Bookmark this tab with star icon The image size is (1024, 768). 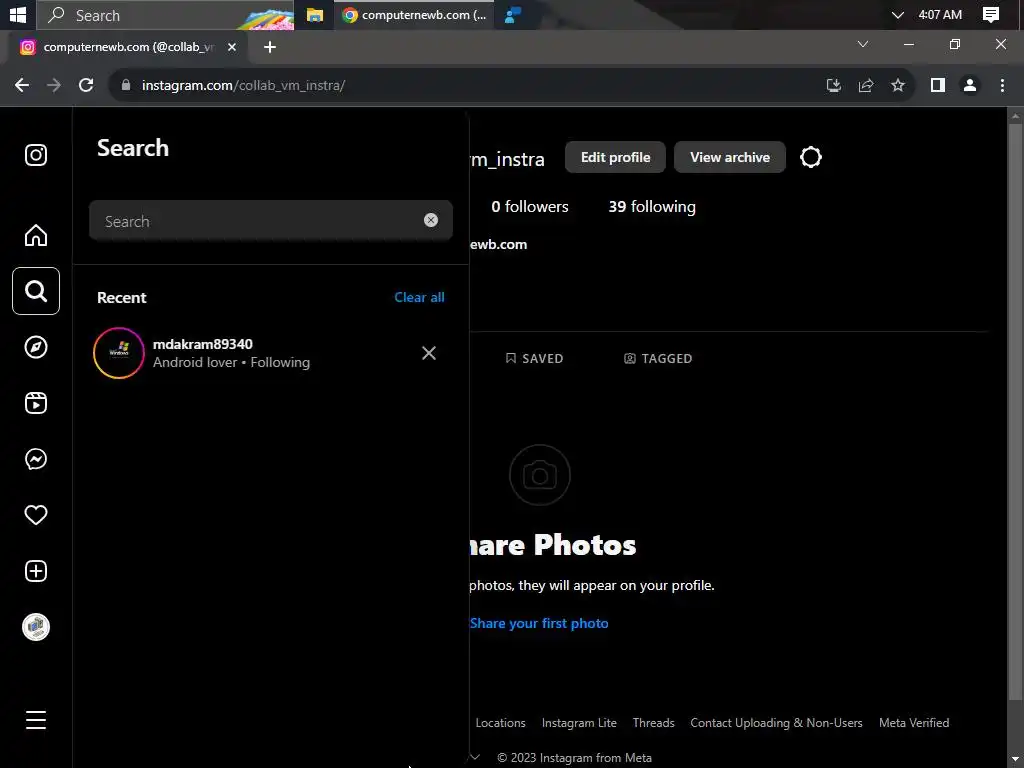[898, 86]
